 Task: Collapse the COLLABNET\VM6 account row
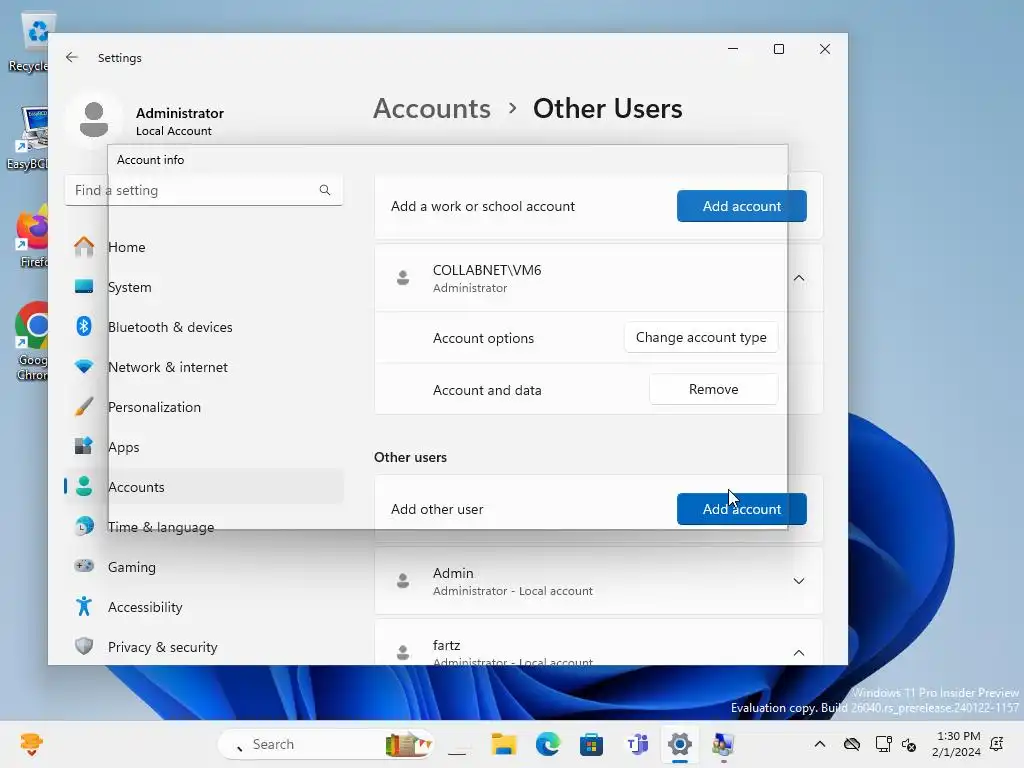tap(799, 278)
